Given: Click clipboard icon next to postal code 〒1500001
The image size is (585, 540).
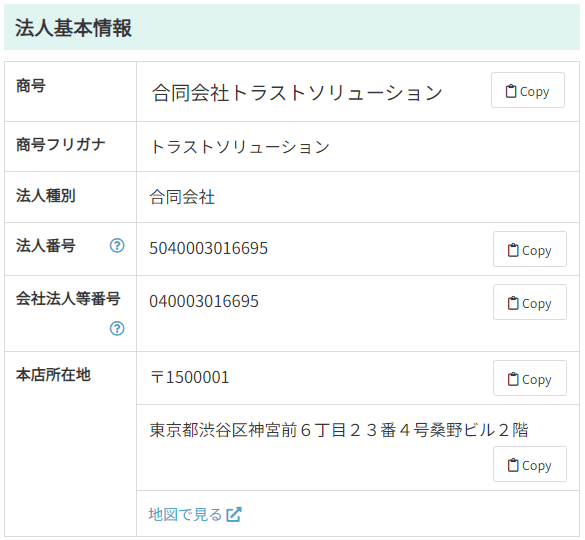Looking at the screenshot, I should 513,379.
